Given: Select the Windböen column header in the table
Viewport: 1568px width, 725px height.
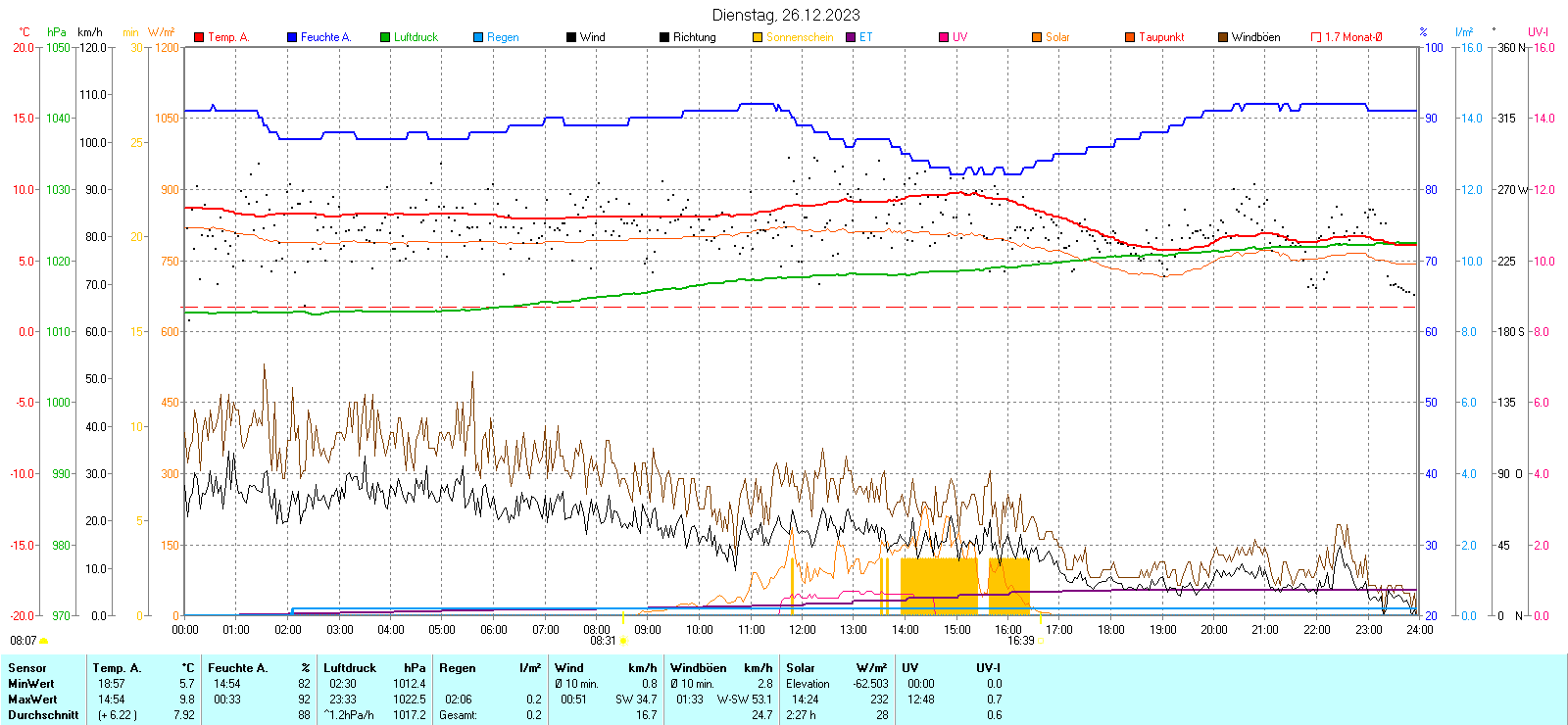Looking at the screenshot, I should click(x=699, y=668).
